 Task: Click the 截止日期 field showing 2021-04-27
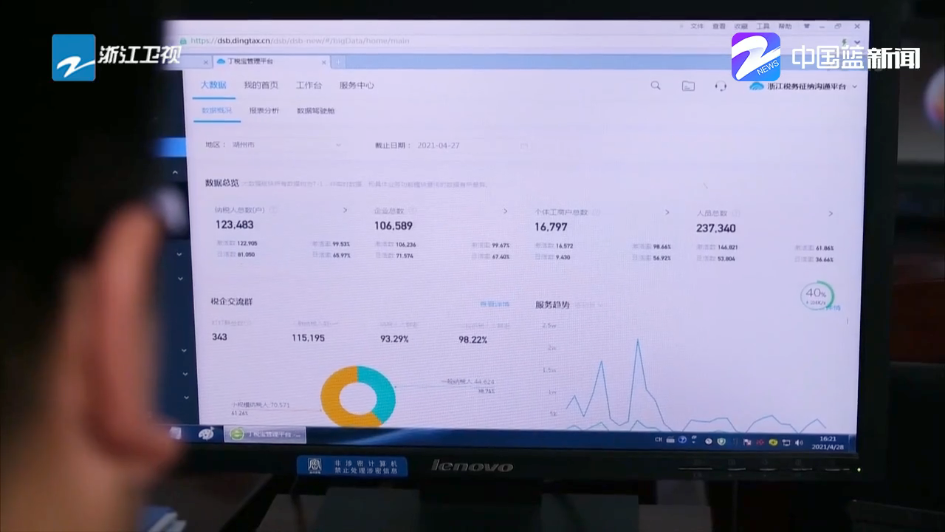[x=472, y=146]
